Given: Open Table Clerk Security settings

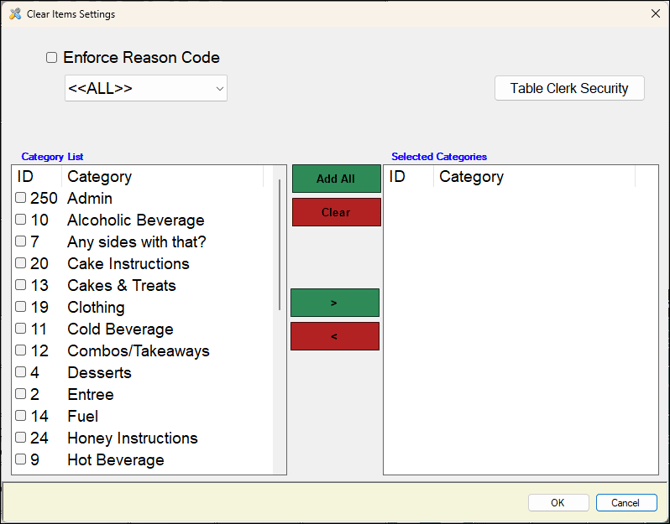Looking at the screenshot, I should tap(569, 88).
